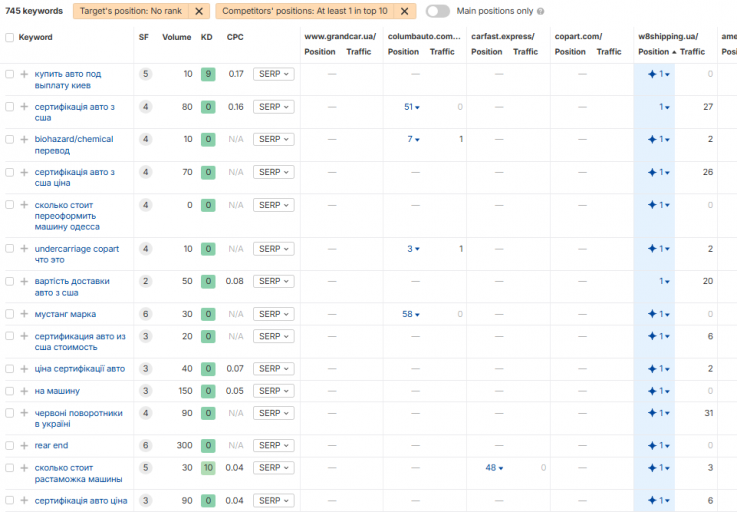Click plus icon for 'на машину'

pyautogui.click(x=24, y=391)
